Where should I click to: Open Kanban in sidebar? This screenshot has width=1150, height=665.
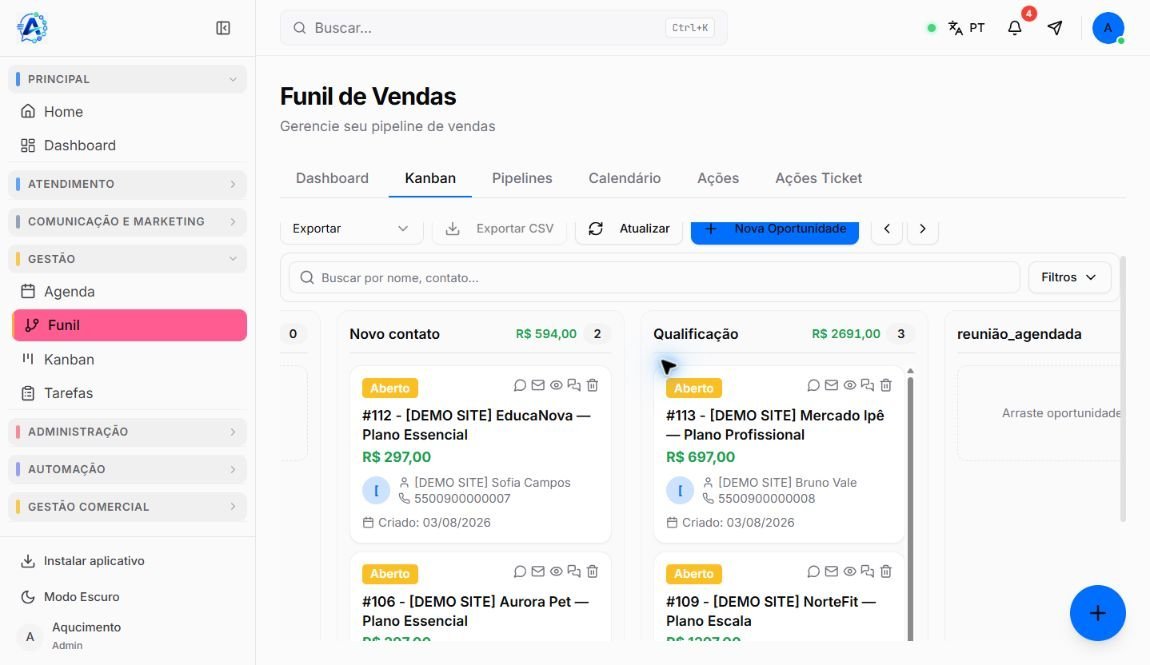(x=129, y=359)
